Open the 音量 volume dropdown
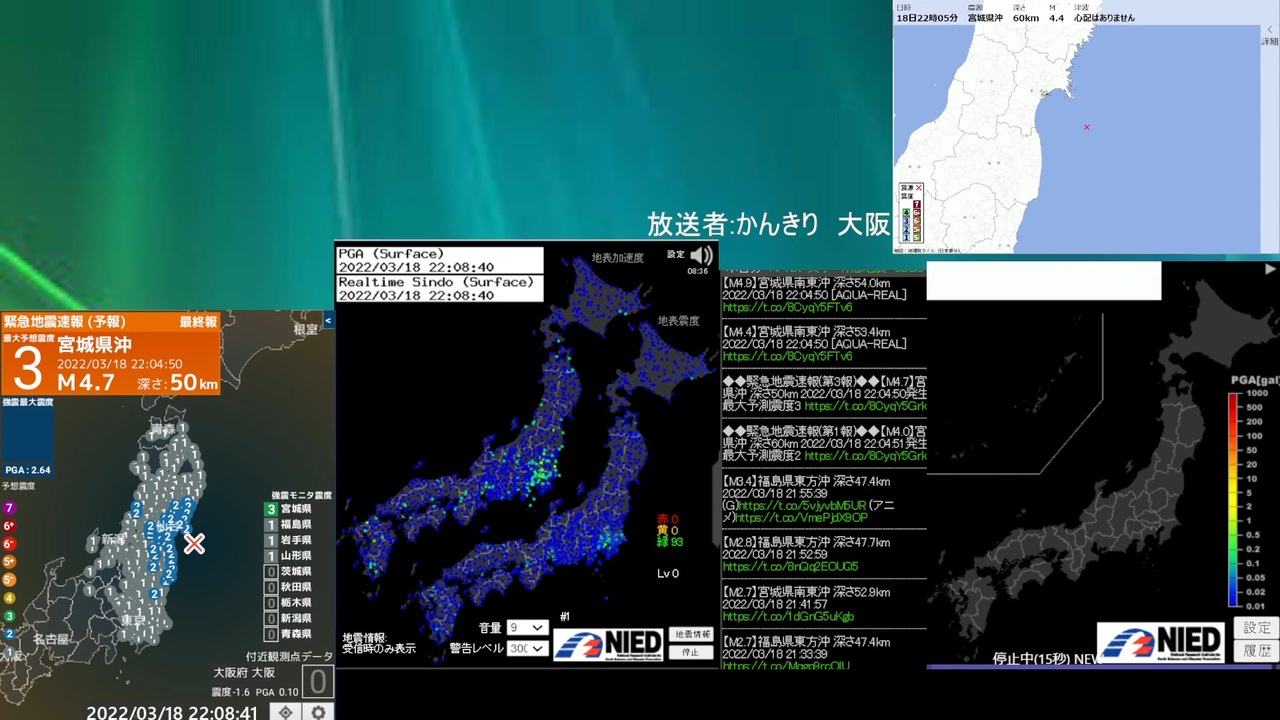The height and width of the screenshot is (720, 1280). click(527, 628)
